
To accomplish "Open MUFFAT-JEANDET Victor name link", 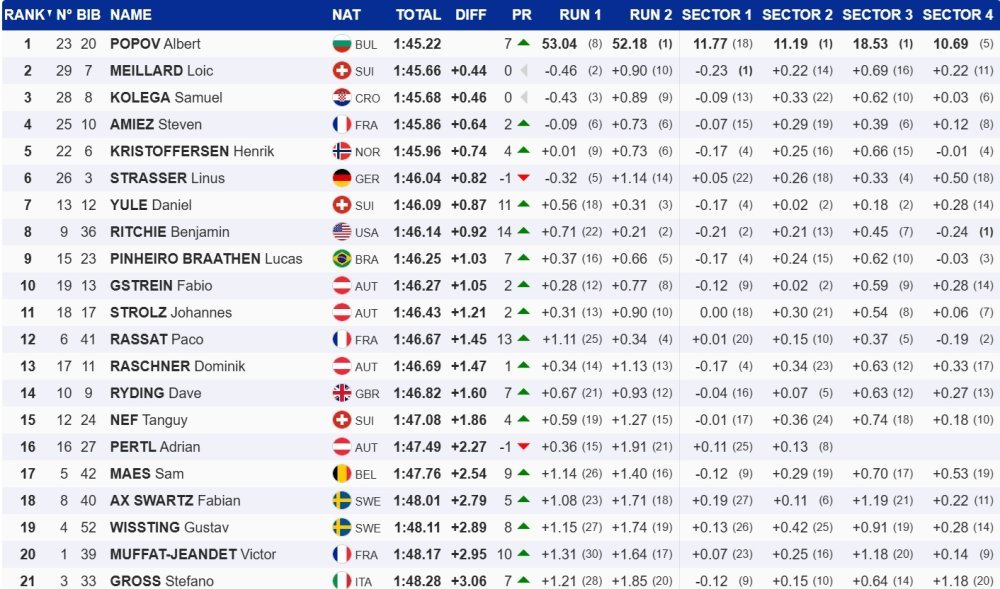I will [x=193, y=554].
